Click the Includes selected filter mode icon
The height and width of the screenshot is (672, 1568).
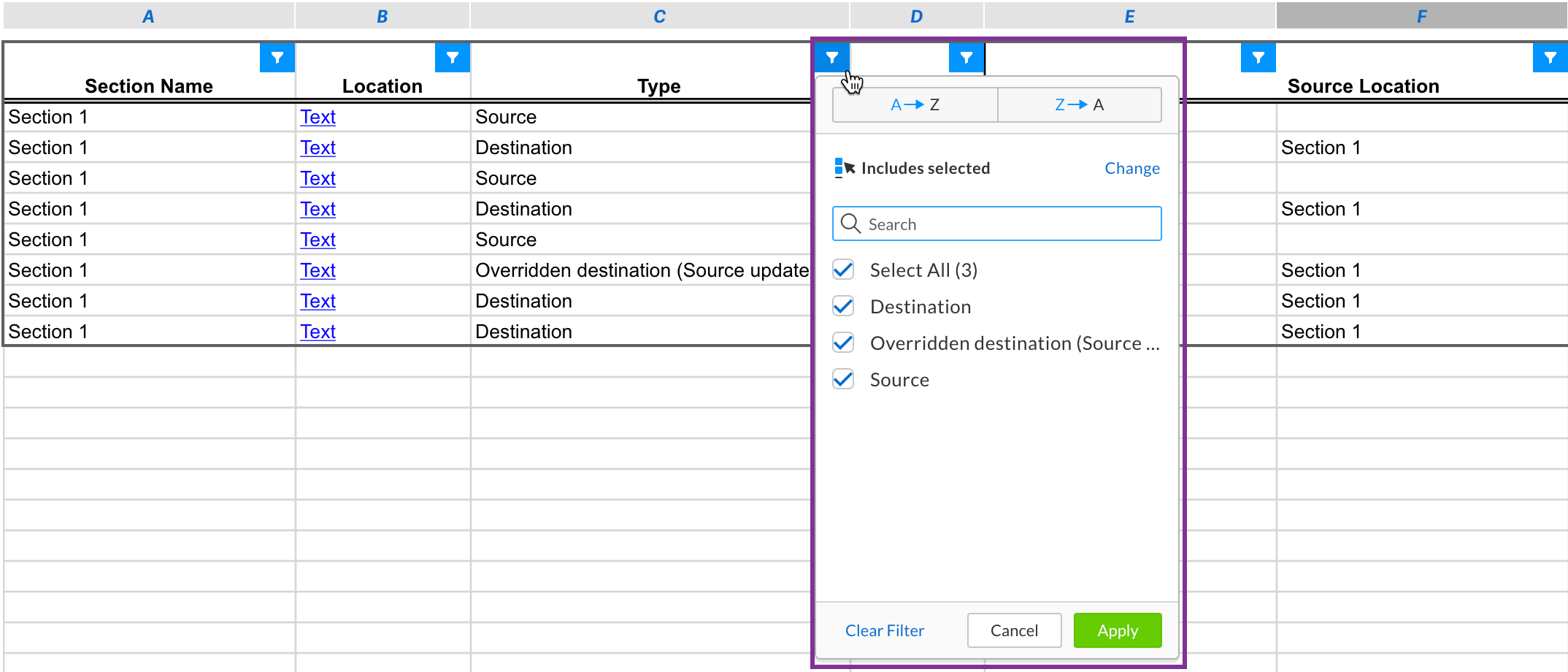[843, 167]
